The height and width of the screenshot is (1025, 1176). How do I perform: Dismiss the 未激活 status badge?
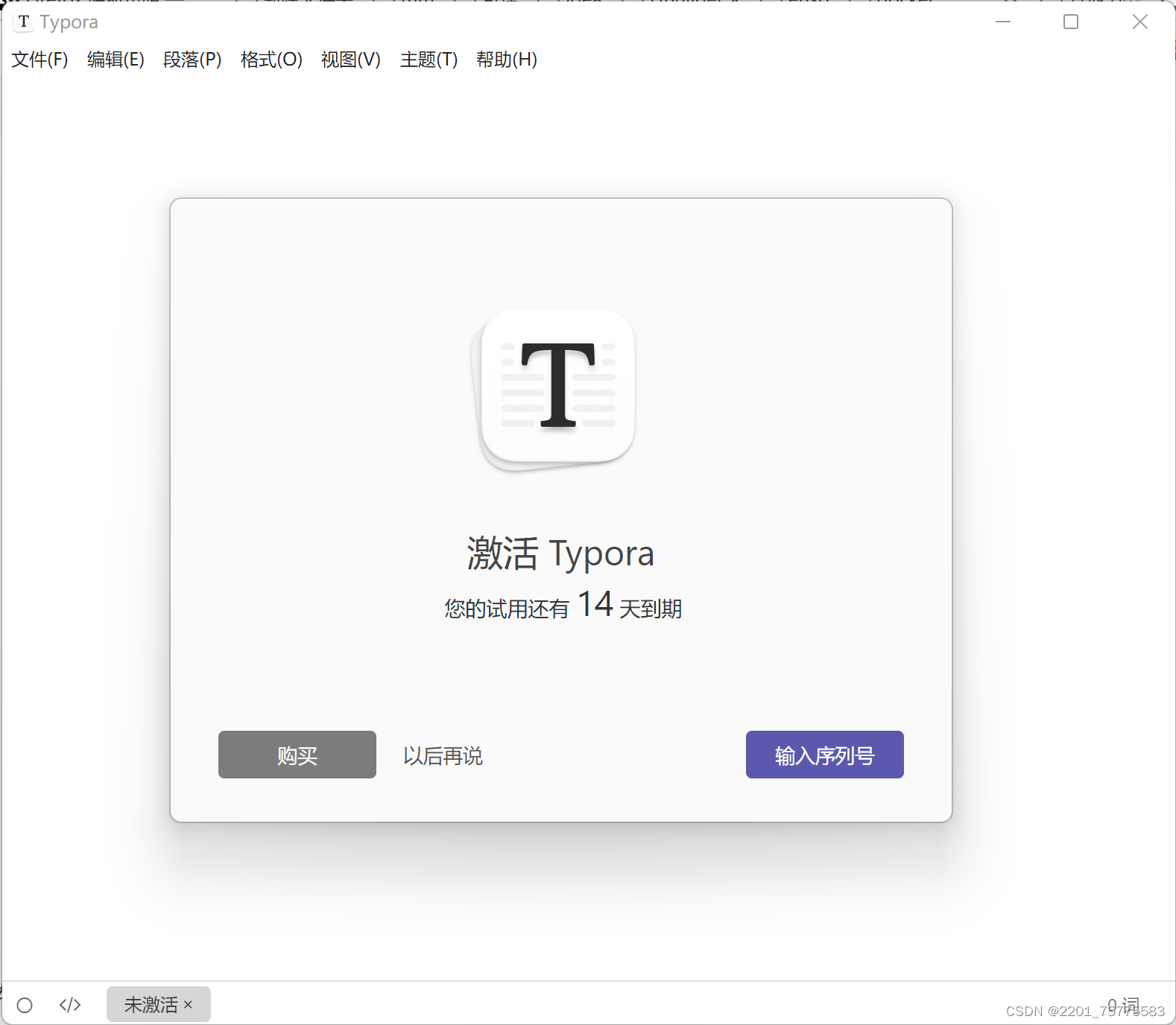click(x=188, y=1005)
